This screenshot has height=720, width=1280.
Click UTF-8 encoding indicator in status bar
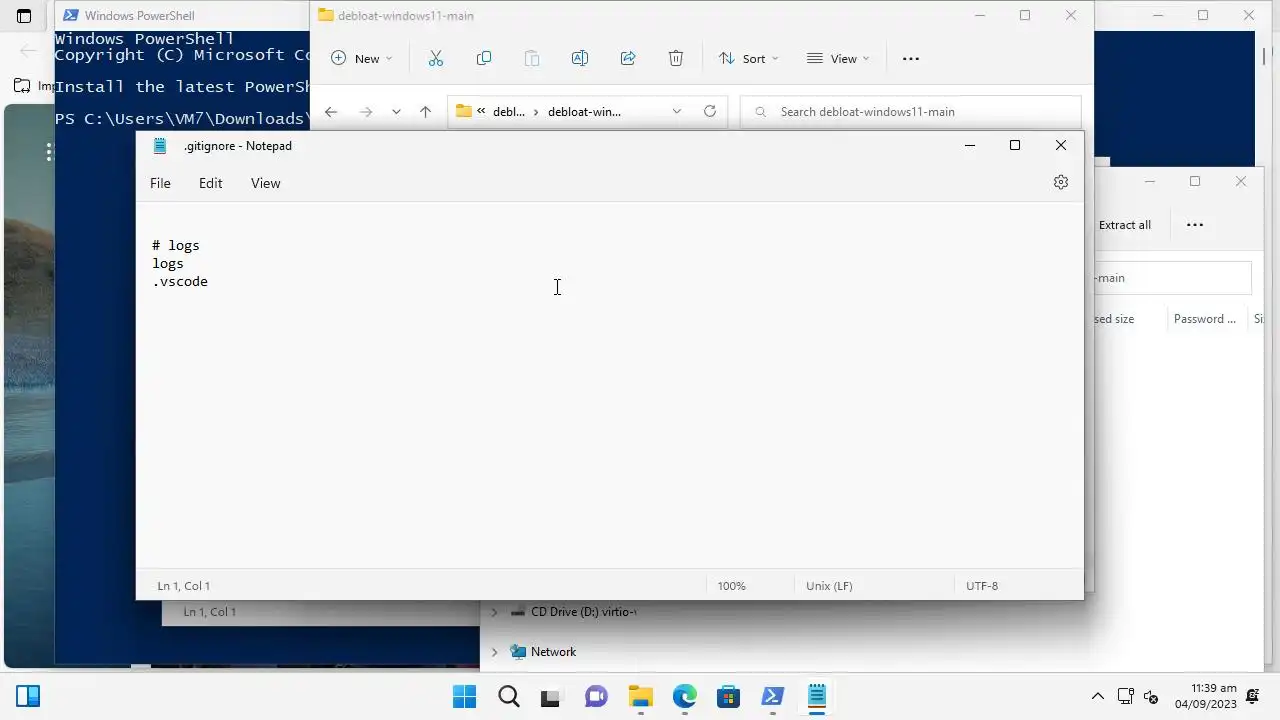981,586
